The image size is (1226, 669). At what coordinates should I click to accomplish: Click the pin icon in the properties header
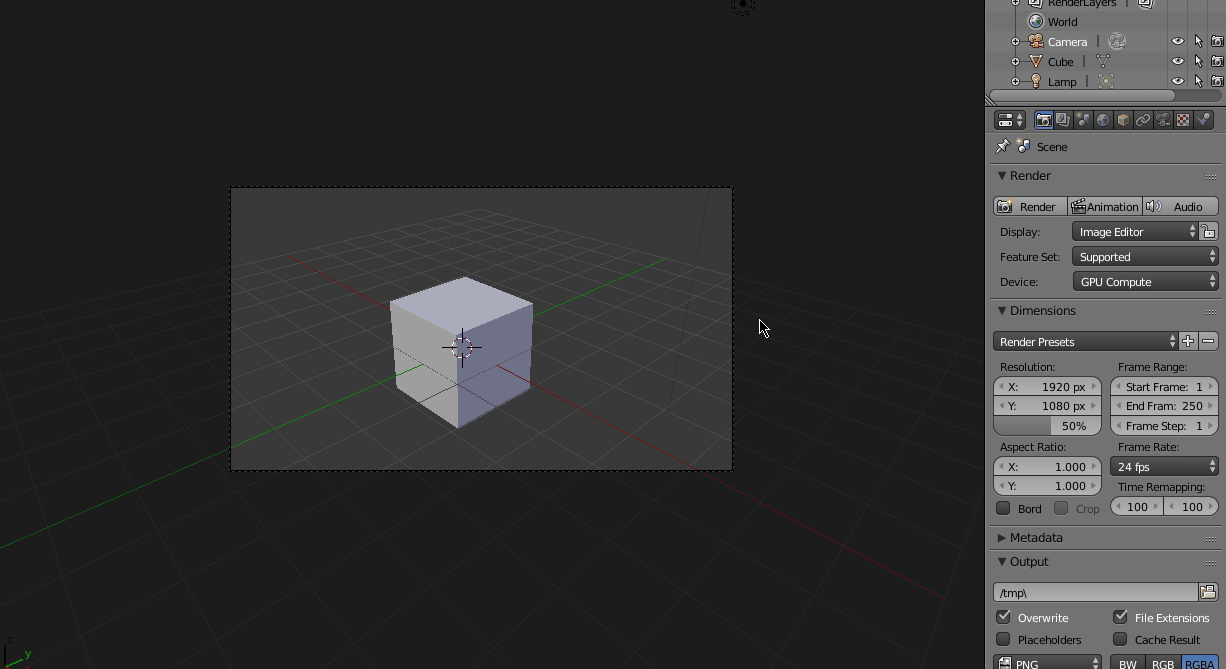(1002, 146)
